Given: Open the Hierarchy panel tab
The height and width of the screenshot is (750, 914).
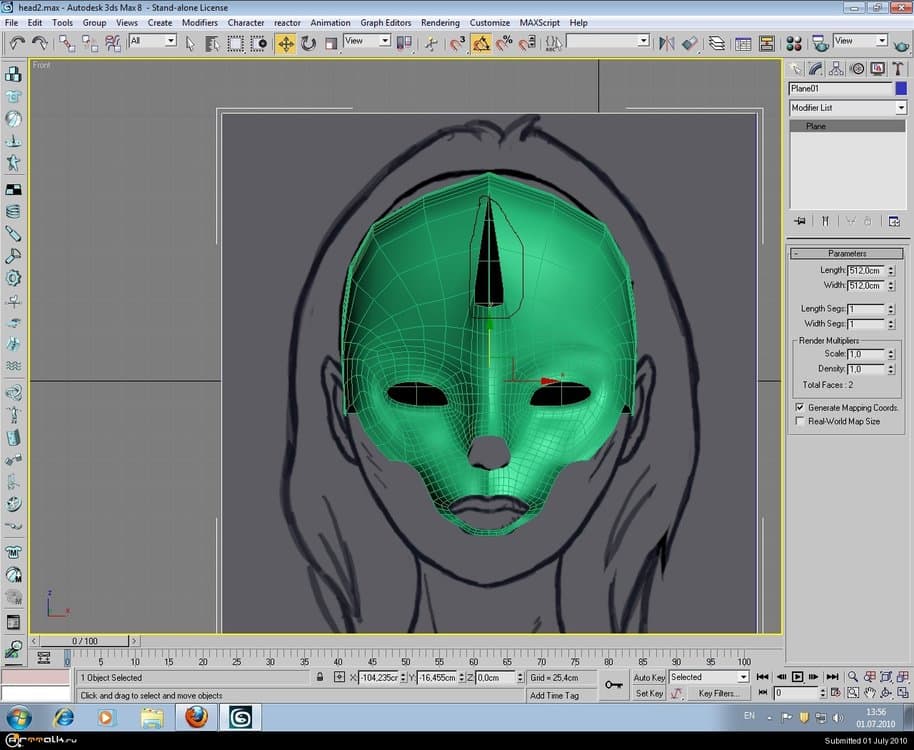Looking at the screenshot, I should pos(837,69).
